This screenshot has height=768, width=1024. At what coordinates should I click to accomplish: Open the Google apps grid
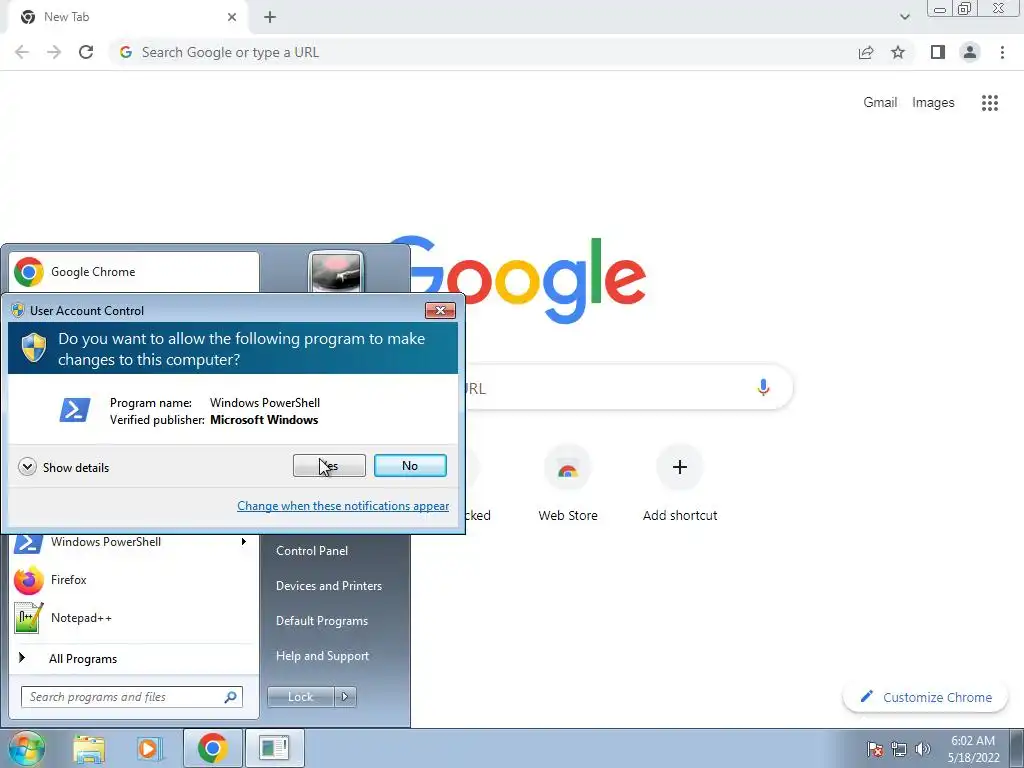point(990,103)
